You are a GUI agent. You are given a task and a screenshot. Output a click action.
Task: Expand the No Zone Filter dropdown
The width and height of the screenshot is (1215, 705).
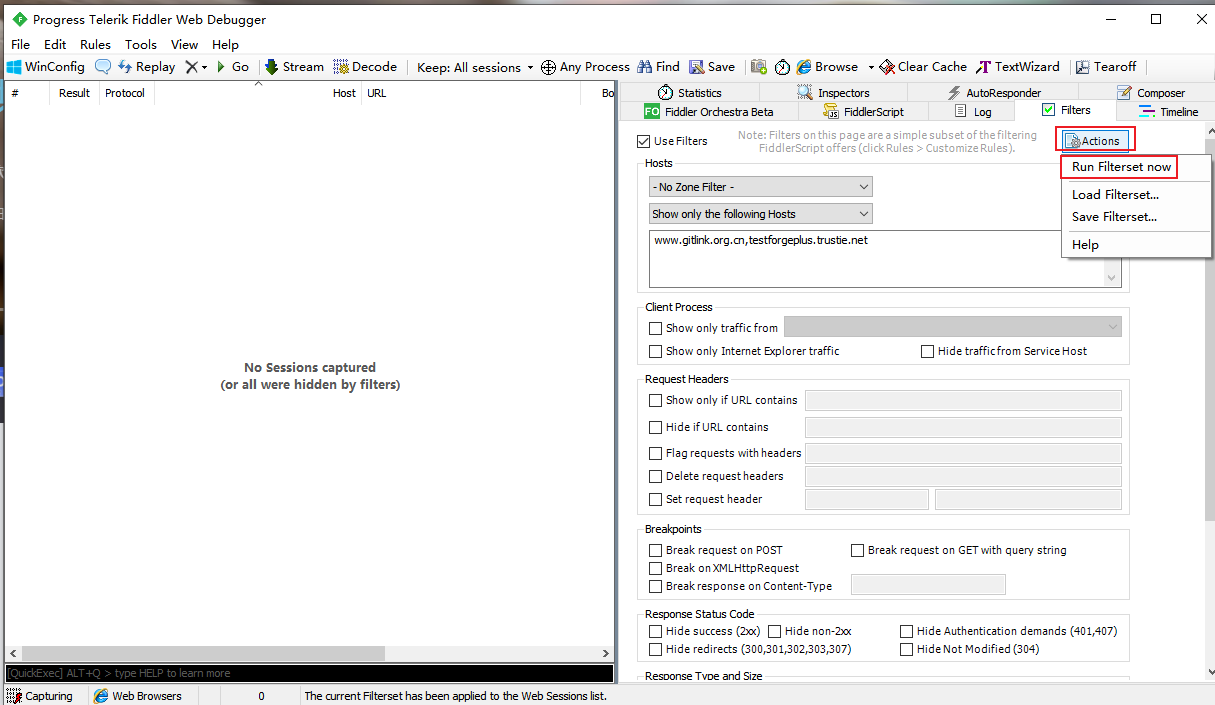(x=760, y=187)
